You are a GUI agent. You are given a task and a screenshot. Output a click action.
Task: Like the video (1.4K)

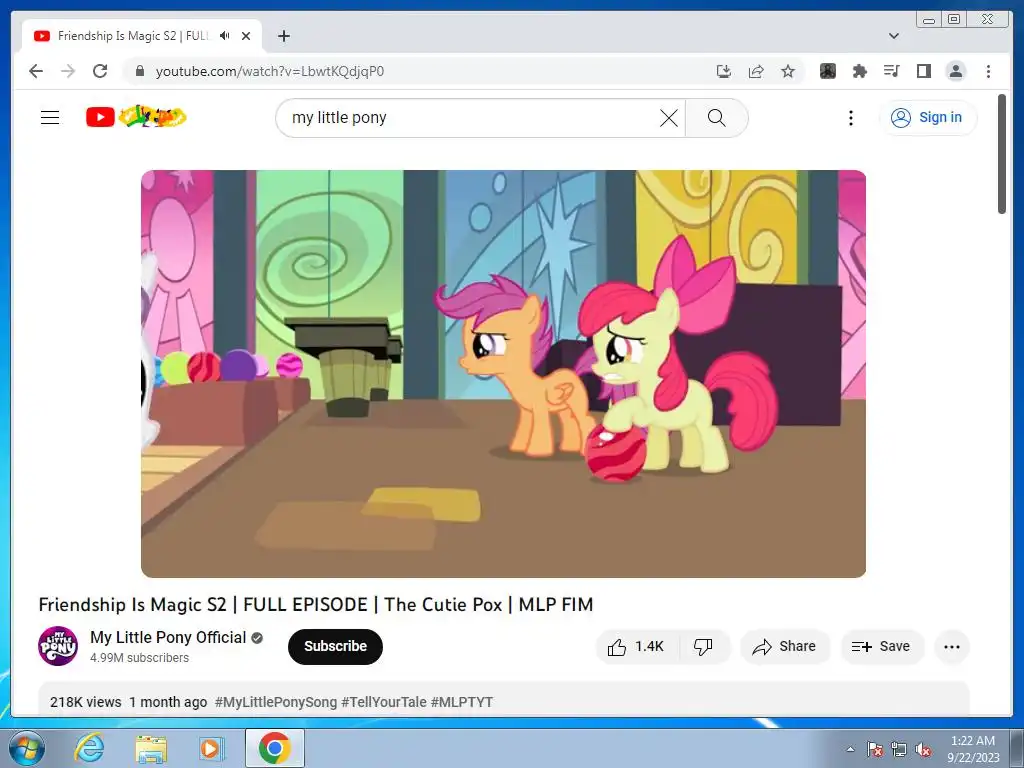tap(637, 647)
